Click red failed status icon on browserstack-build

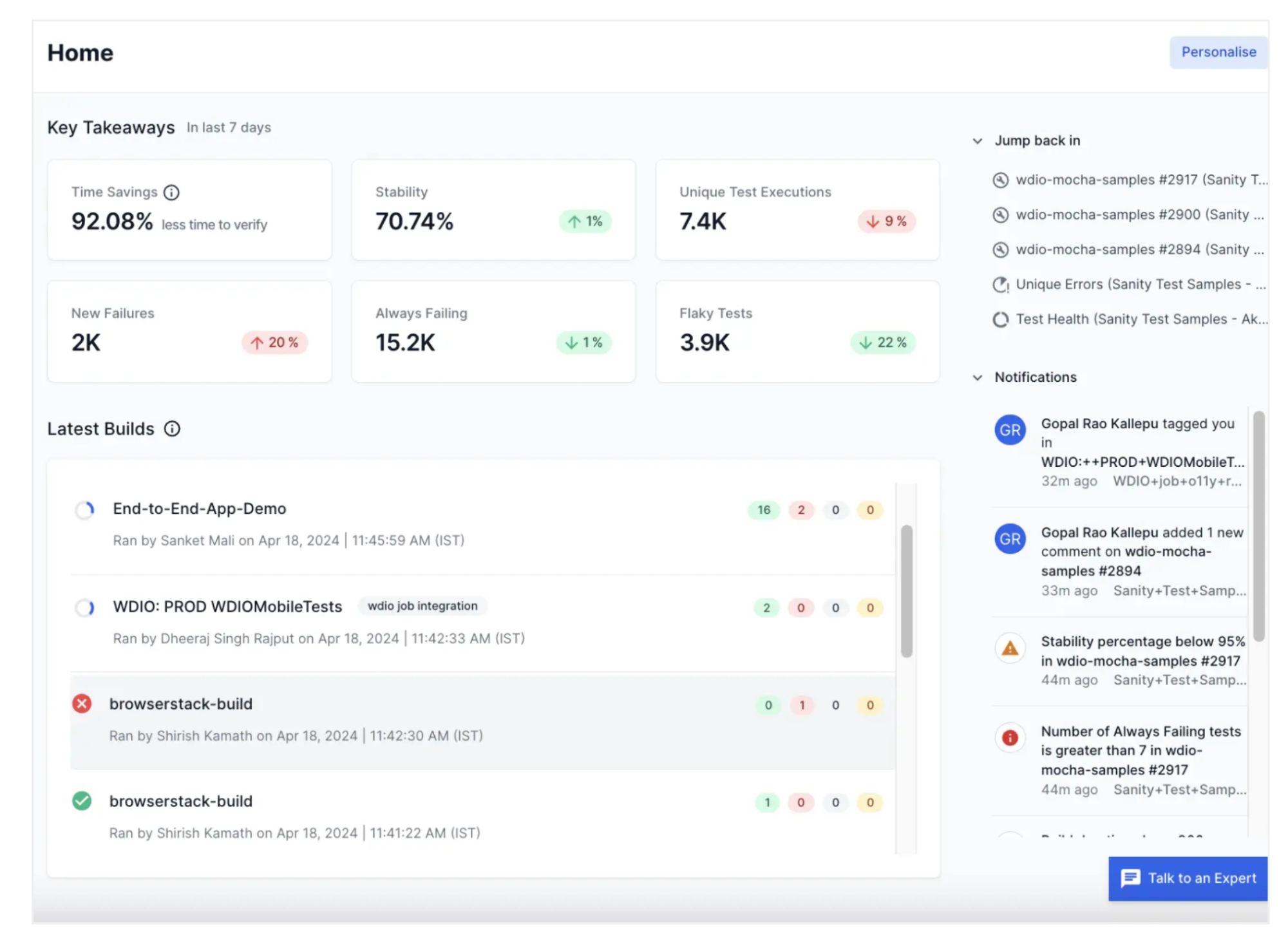point(82,704)
